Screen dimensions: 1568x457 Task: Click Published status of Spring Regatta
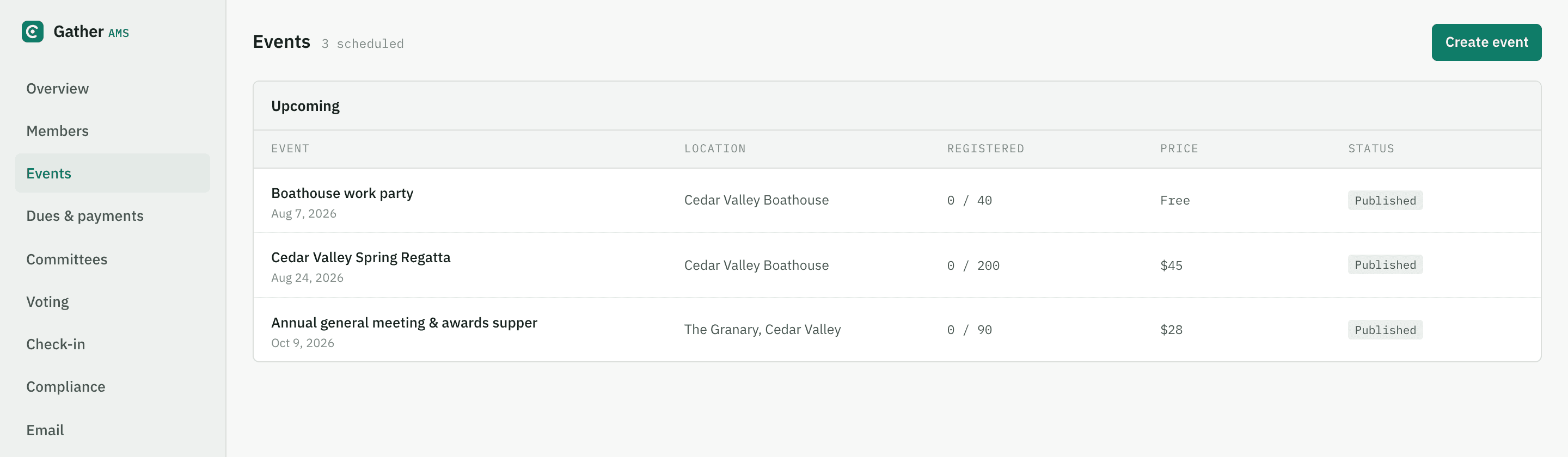pyautogui.click(x=1385, y=265)
